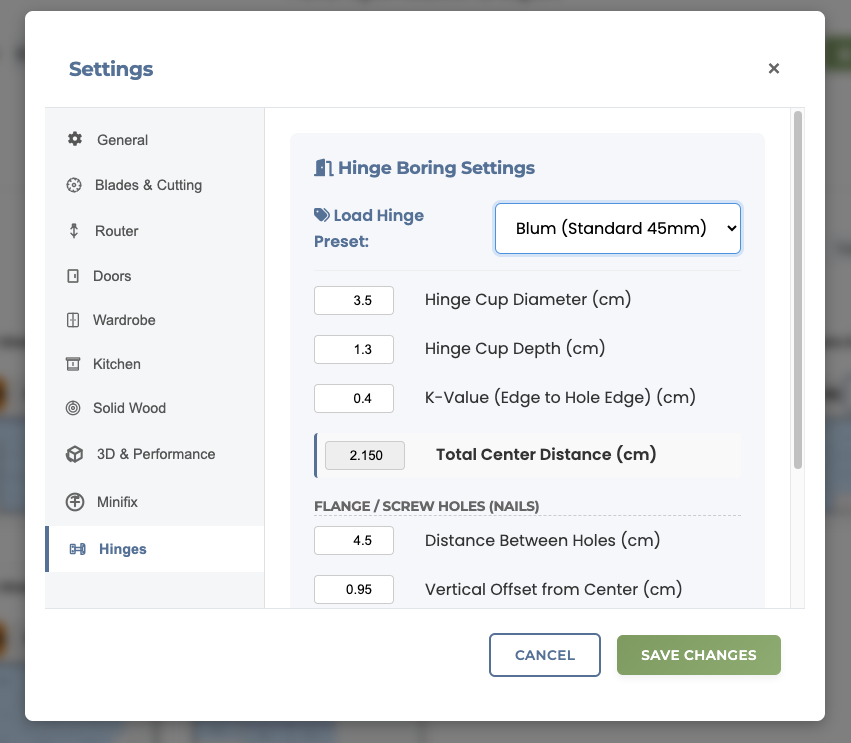Viewport: 851px width, 743px height.
Task: Change preset from Blum Standard 45mm
Action: tap(617, 228)
